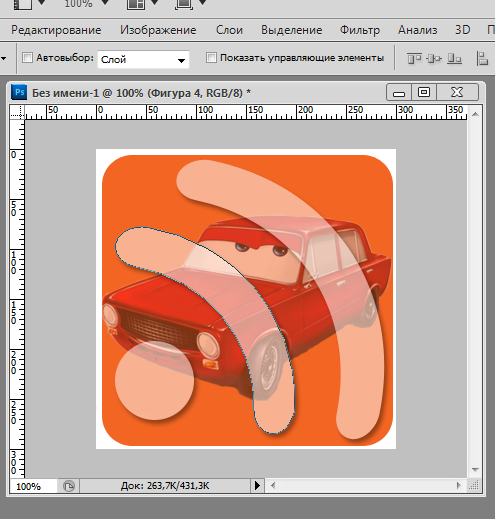Viewport: 495px width, 519px height.
Task: Click the peach circle shape on canvas
Action: 154,380
